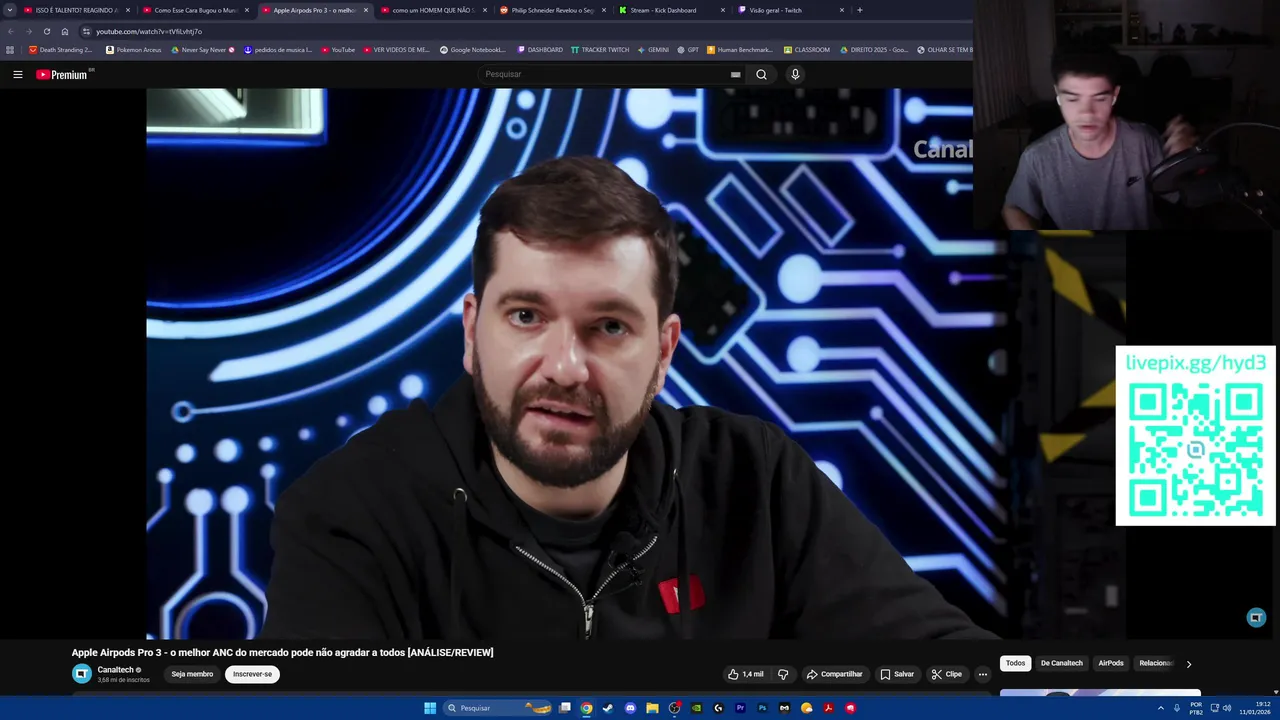Click the floating chat icon at right edge
The width and height of the screenshot is (1280, 720).
(1256, 617)
